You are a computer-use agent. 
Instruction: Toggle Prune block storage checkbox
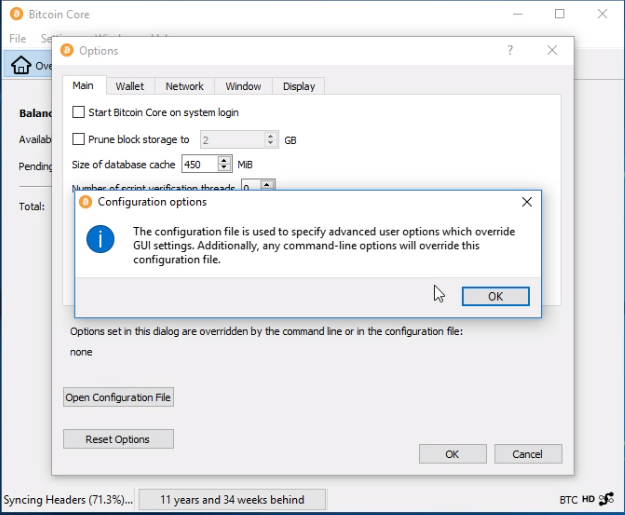click(79, 140)
